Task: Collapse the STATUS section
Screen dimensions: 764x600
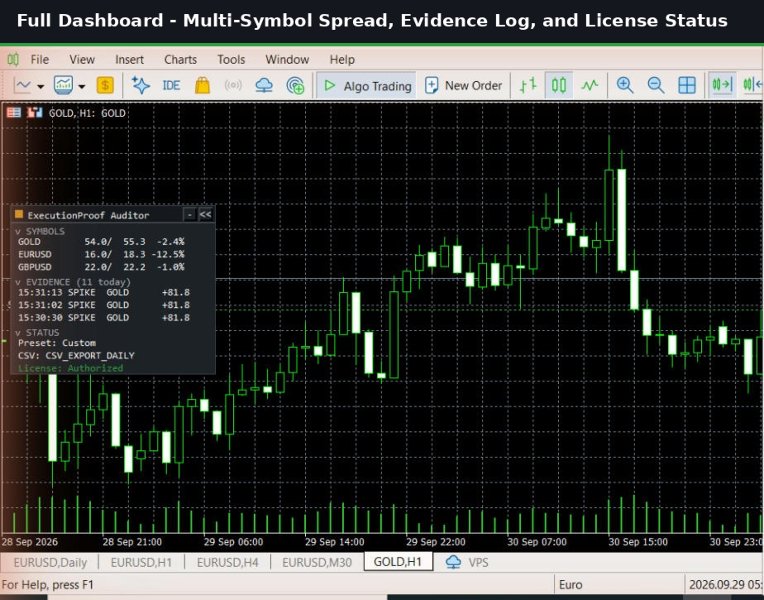Action: point(37,332)
